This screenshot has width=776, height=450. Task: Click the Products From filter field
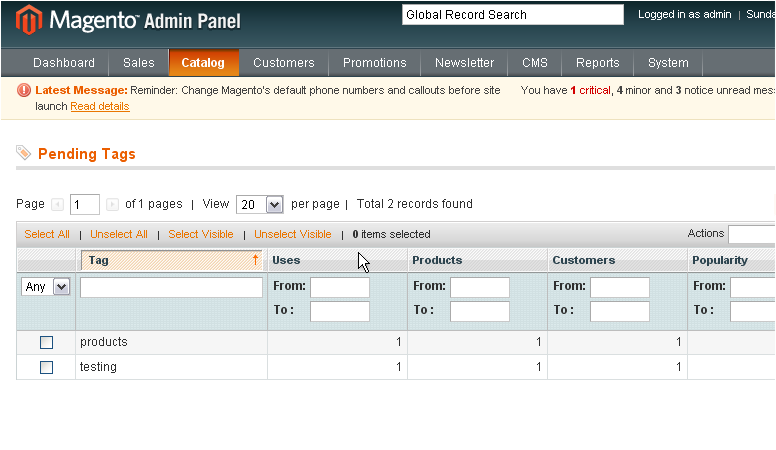point(480,287)
